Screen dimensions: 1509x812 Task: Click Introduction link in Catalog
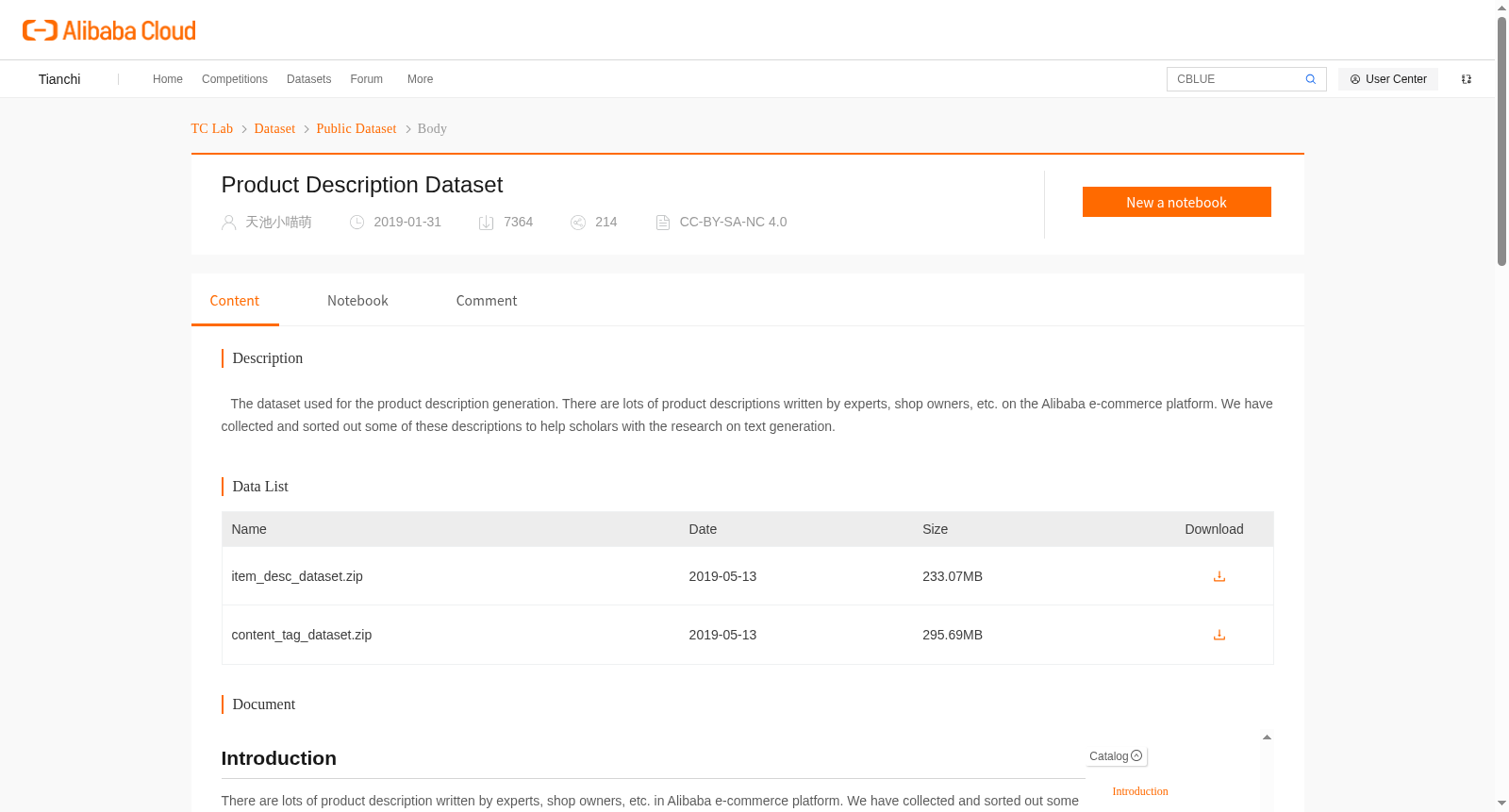pos(1140,791)
